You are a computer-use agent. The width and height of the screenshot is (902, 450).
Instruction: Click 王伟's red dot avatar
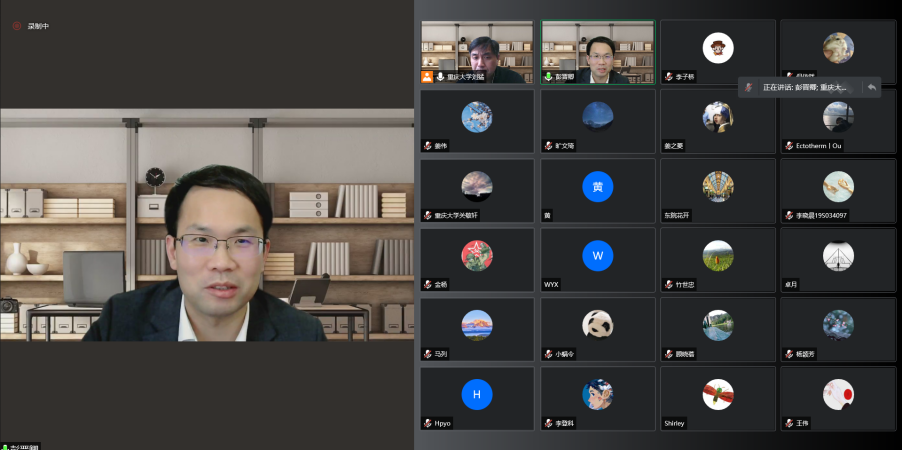pyautogui.click(x=838, y=394)
